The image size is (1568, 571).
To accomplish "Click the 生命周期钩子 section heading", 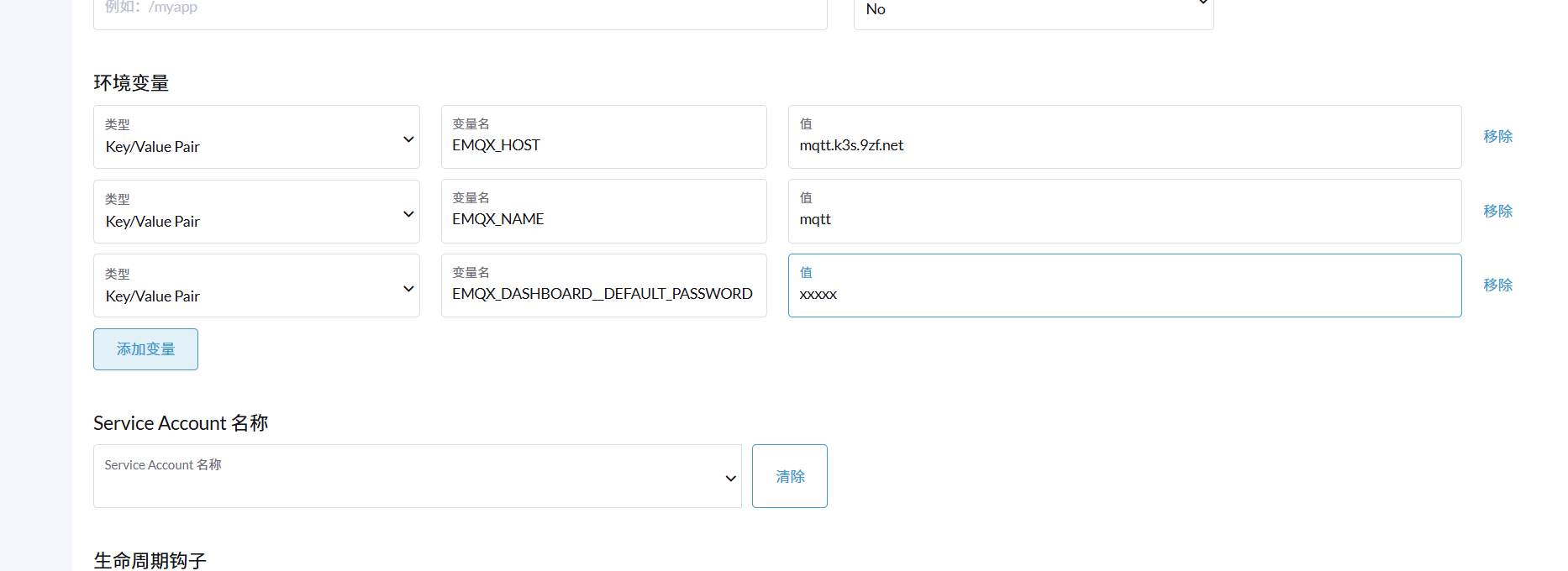I will pyautogui.click(x=150, y=560).
